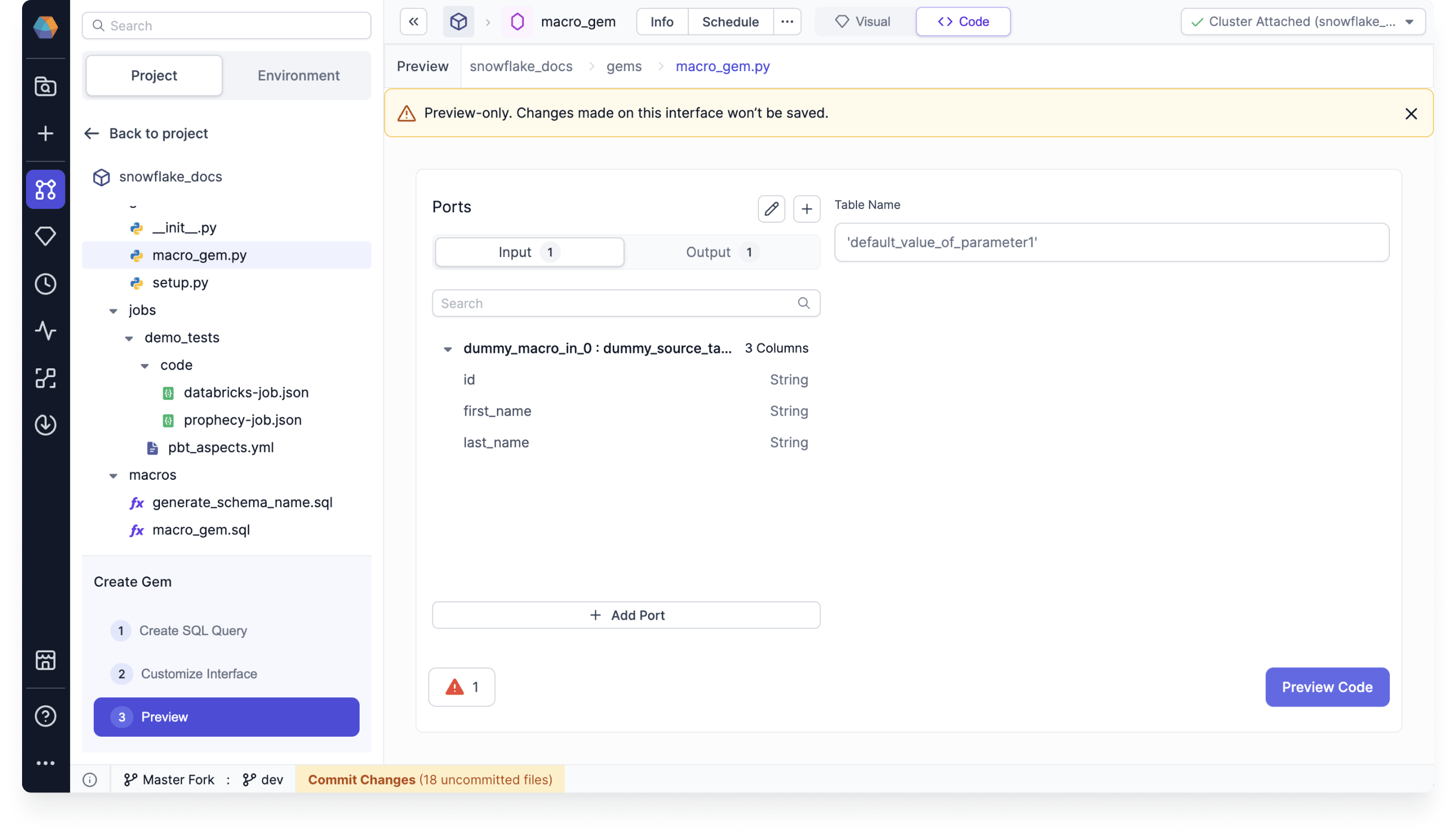
Task: Collapse the left panel with double chevron
Action: [x=413, y=22]
